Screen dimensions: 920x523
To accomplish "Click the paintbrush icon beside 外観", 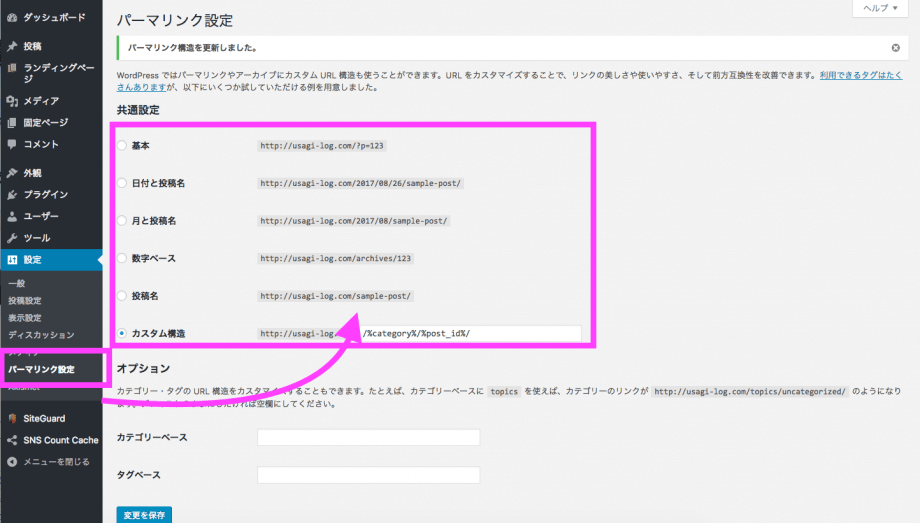I will pyautogui.click(x=11, y=173).
